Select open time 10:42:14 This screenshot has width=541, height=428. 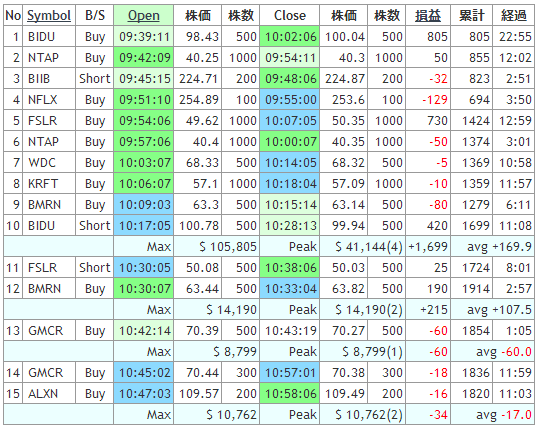pyautogui.click(x=144, y=331)
